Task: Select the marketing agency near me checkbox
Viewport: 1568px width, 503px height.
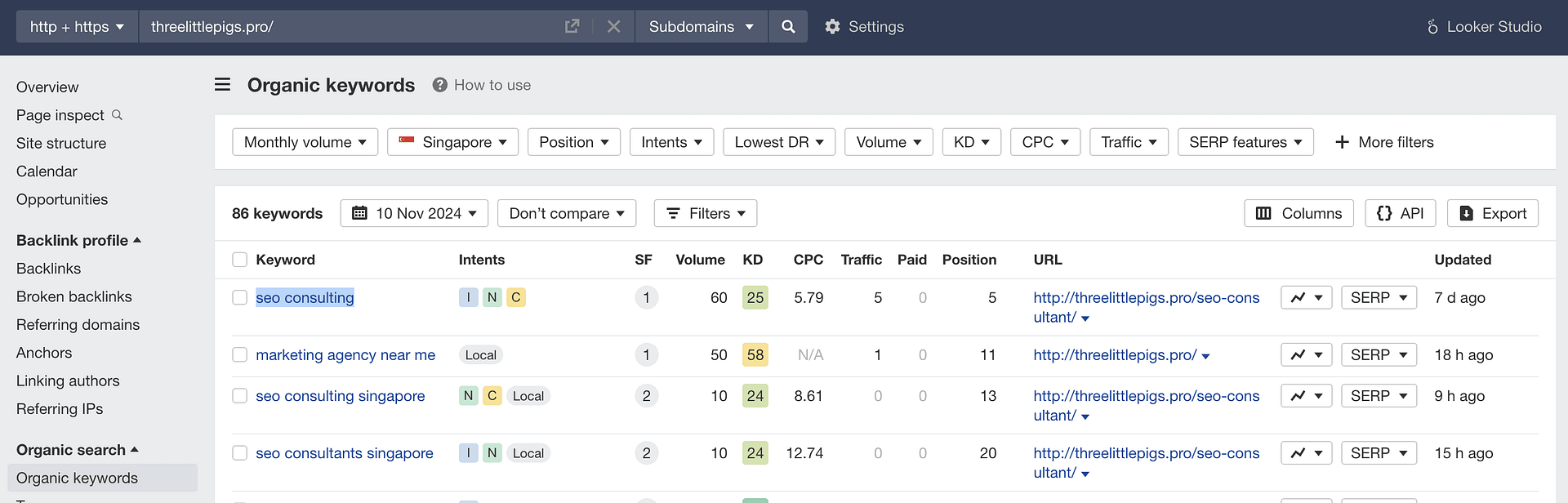Action: 239,355
